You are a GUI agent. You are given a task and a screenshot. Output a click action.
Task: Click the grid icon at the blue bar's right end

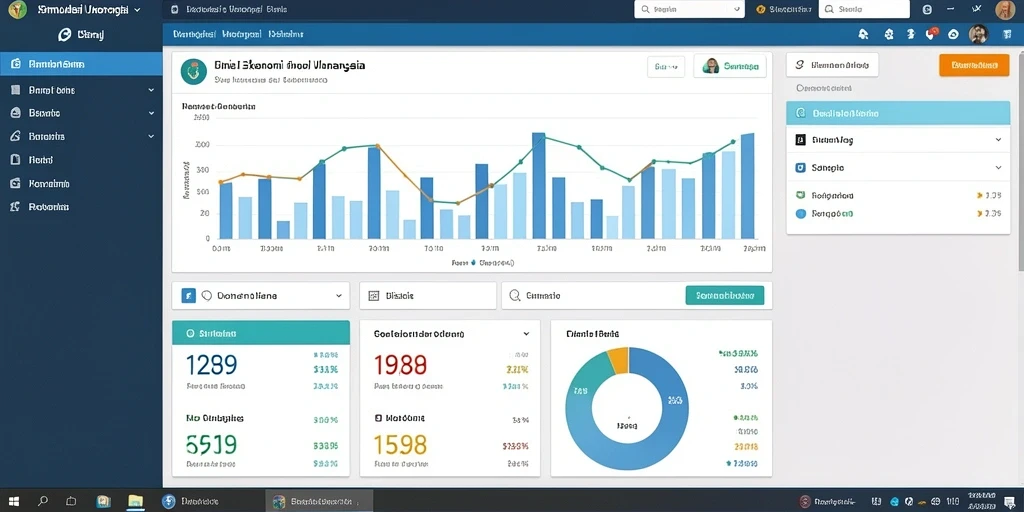point(1005,34)
